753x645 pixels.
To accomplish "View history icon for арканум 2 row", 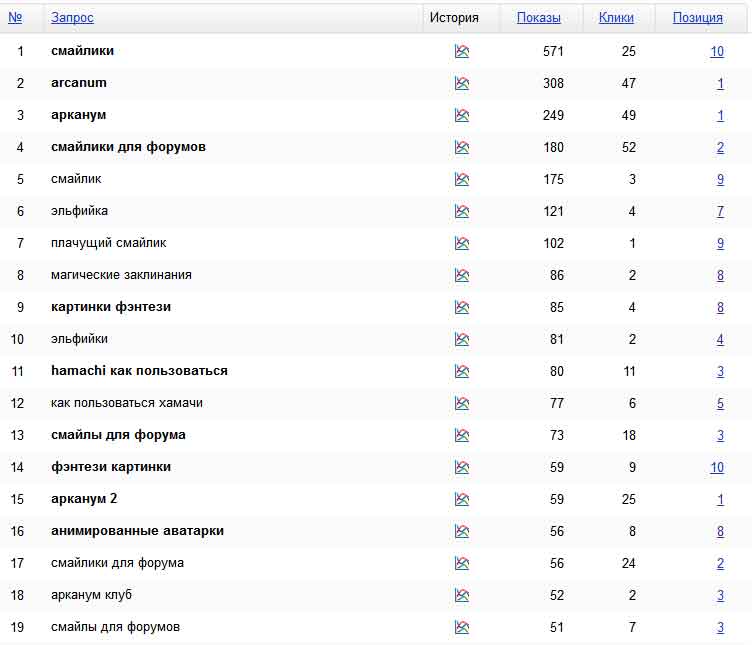I will click(x=461, y=499).
